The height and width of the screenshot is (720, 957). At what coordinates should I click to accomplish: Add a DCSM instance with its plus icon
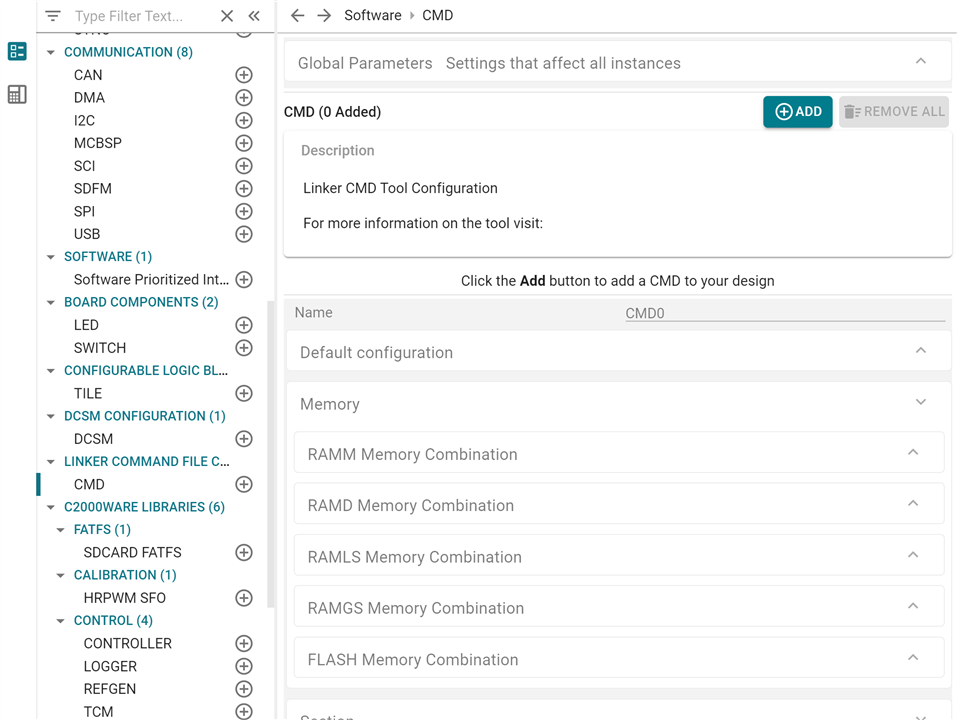[244, 439]
